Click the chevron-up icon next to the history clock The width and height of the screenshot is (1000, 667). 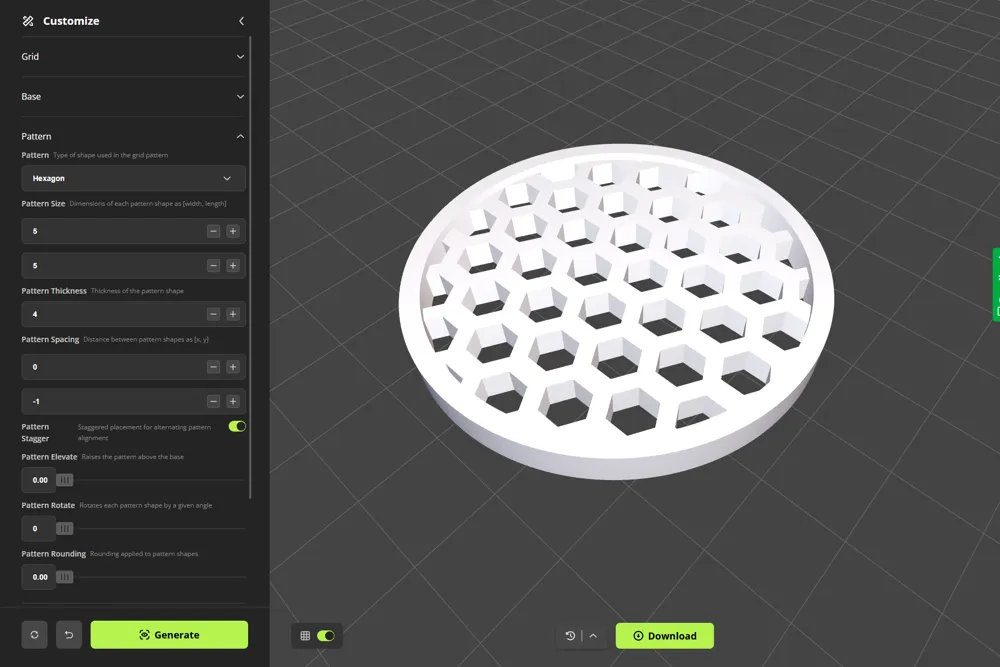pyautogui.click(x=594, y=635)
